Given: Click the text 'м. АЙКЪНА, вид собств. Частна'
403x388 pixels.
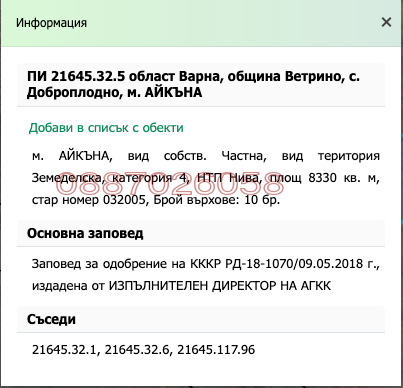Looking at the screenshot, I should click(149, 156).
